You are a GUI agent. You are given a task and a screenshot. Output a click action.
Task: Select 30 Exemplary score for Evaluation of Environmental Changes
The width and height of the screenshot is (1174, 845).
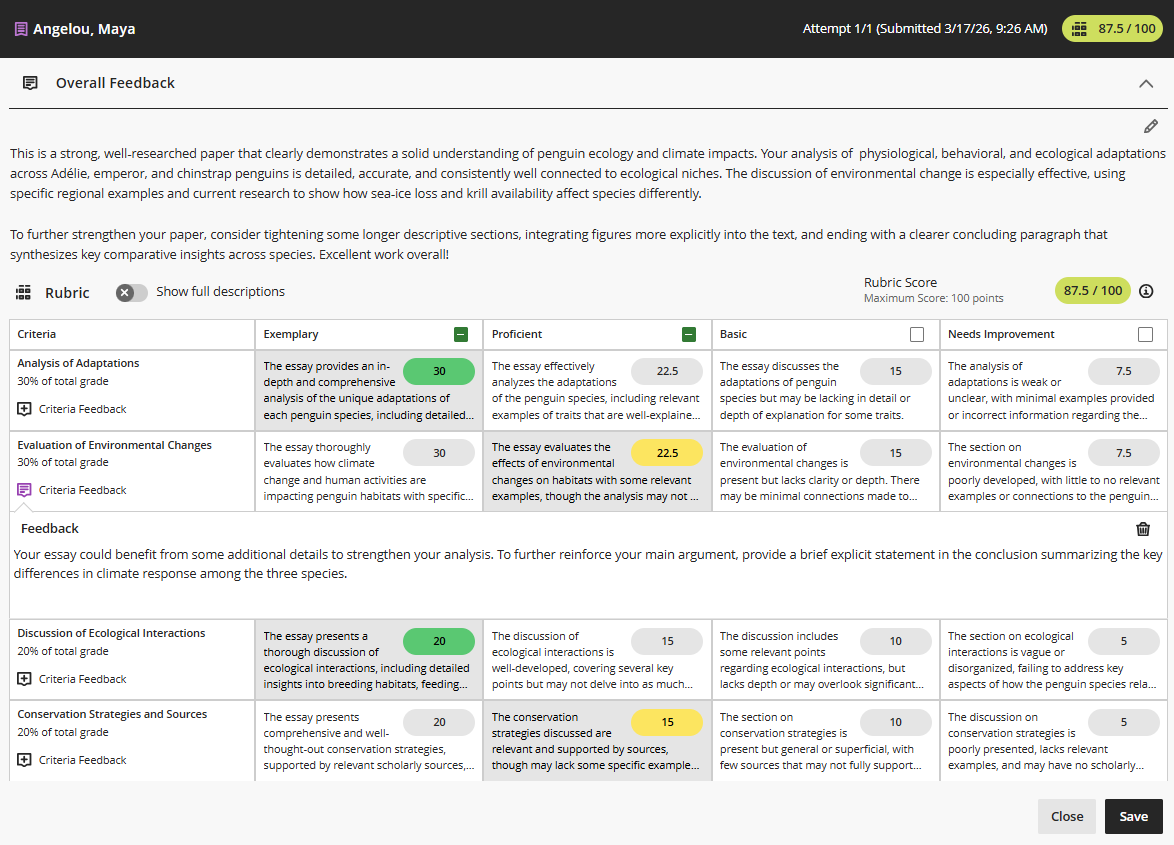(x=439, y=453)
